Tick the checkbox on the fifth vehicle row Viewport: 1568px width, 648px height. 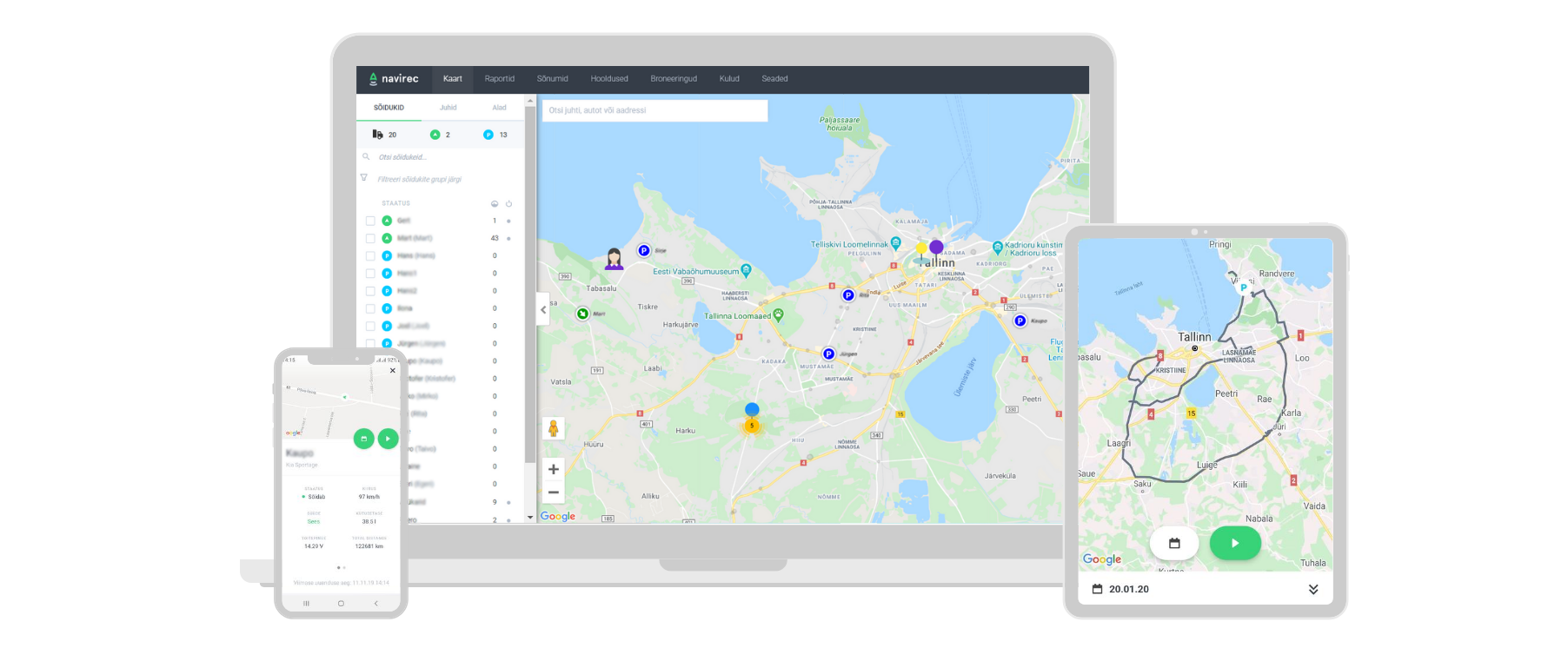point(370,291)
